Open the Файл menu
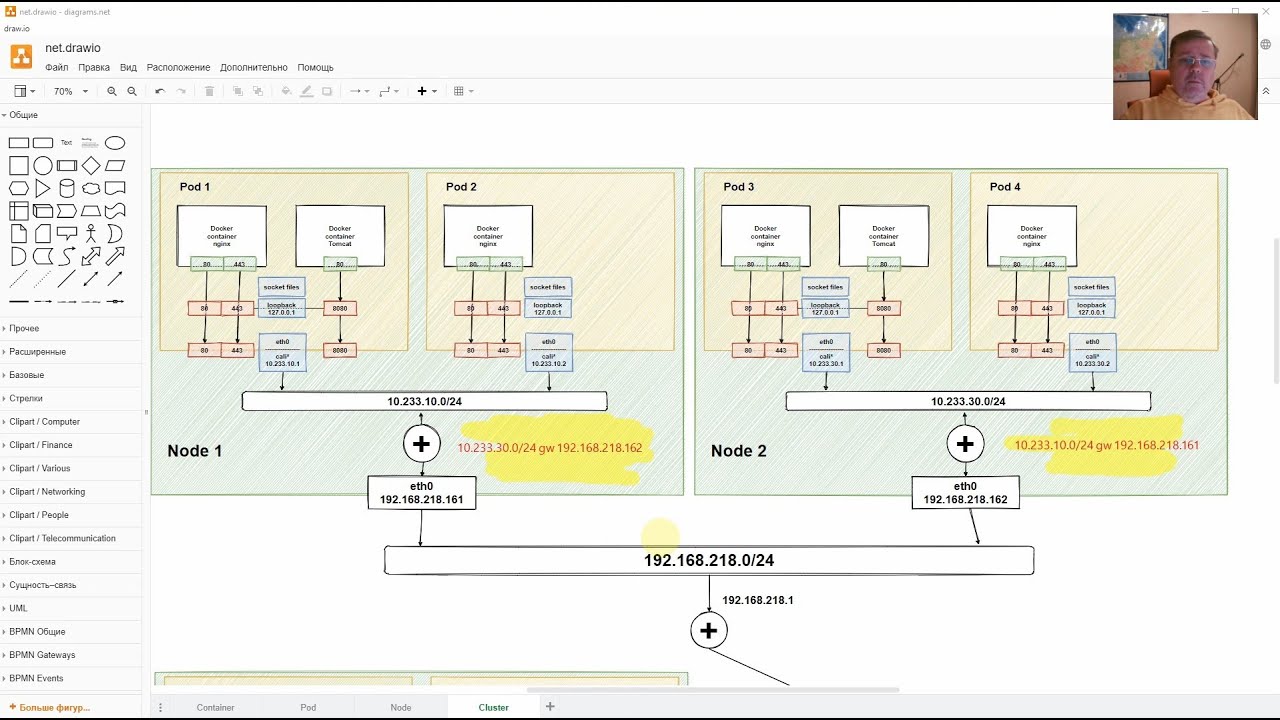Image resolution: width=1280 pixels, height=720 pixels. (56, 68)
